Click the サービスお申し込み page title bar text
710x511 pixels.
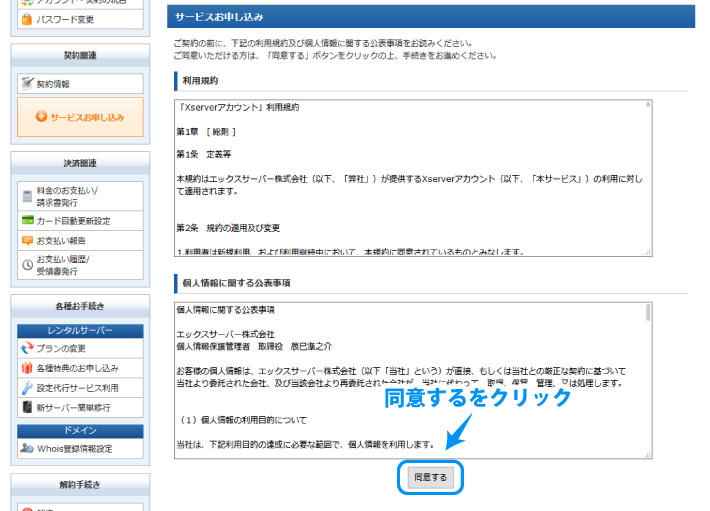tap(219, 17)
